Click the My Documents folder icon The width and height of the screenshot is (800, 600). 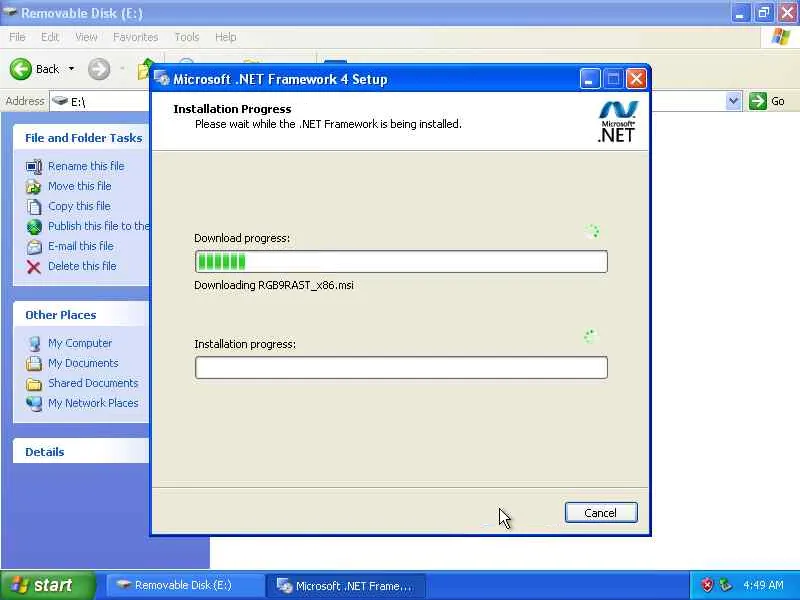[x=34, y=363]
